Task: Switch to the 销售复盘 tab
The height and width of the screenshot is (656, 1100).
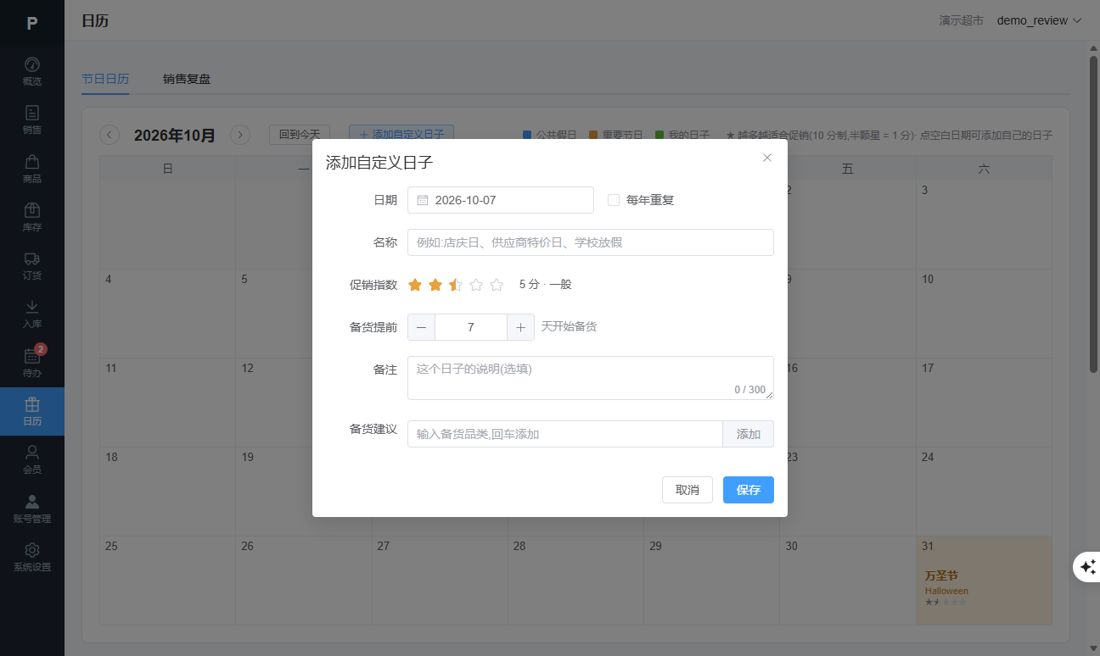Action: [x=187, y=79]
